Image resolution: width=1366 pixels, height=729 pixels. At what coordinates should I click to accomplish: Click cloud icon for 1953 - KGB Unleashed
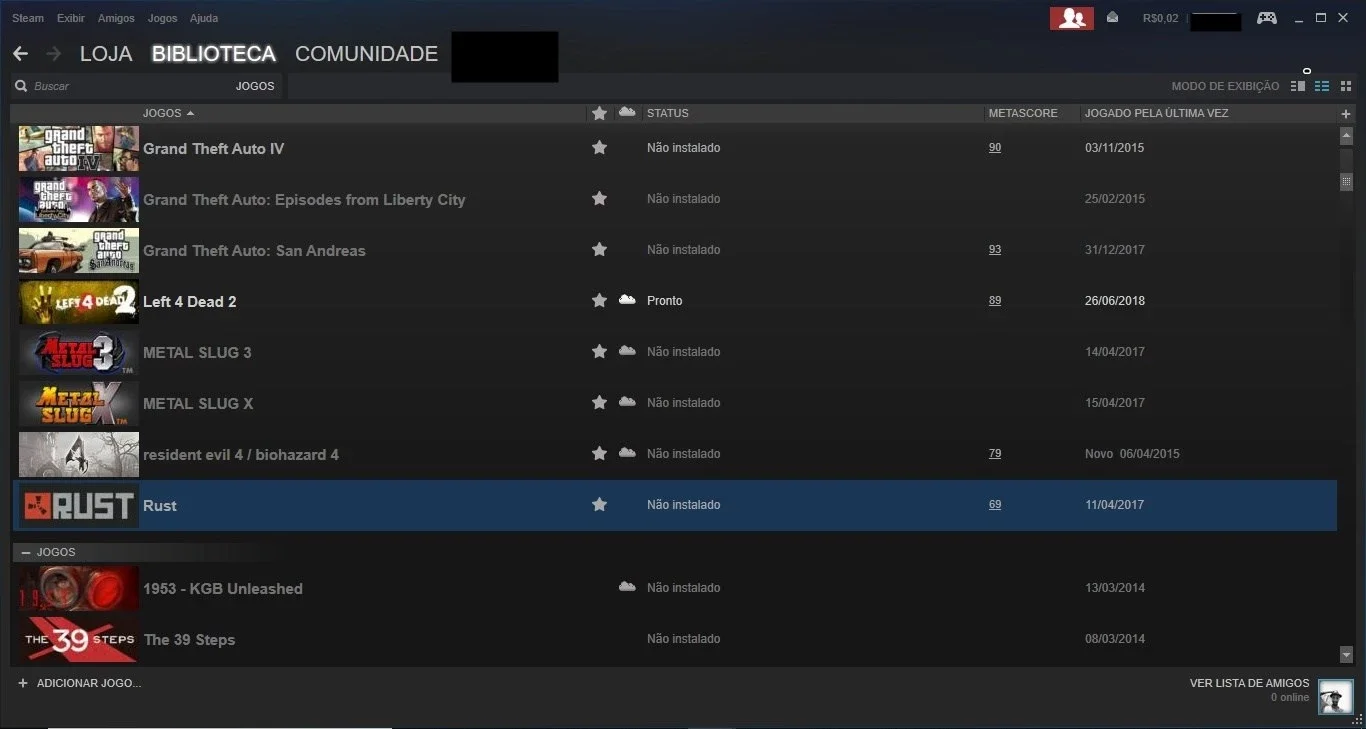pos(627,587)
